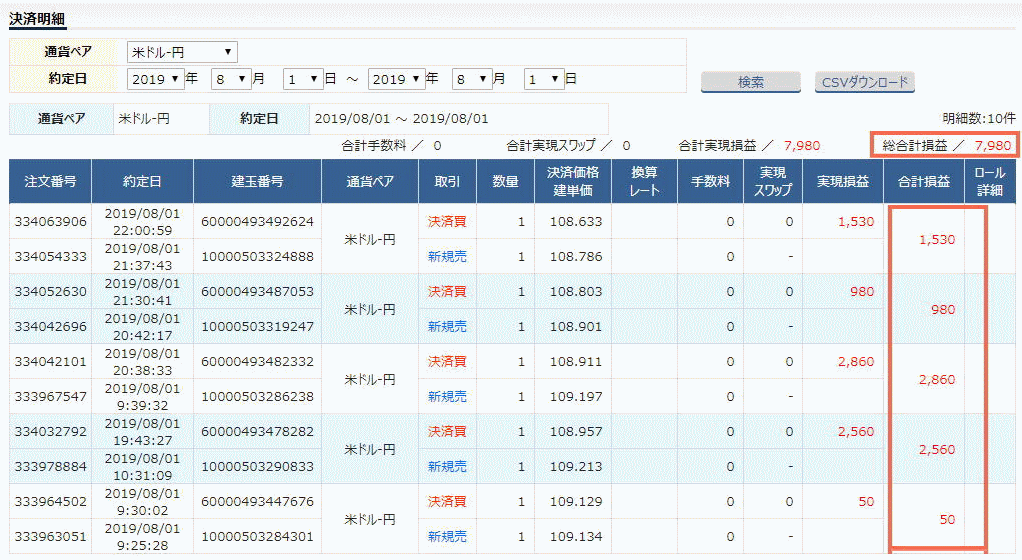Image resolution: width=1022 pixels, height=560 pixels.
Task: Expand the end month dropdown after ～
Action: point(471,78)
